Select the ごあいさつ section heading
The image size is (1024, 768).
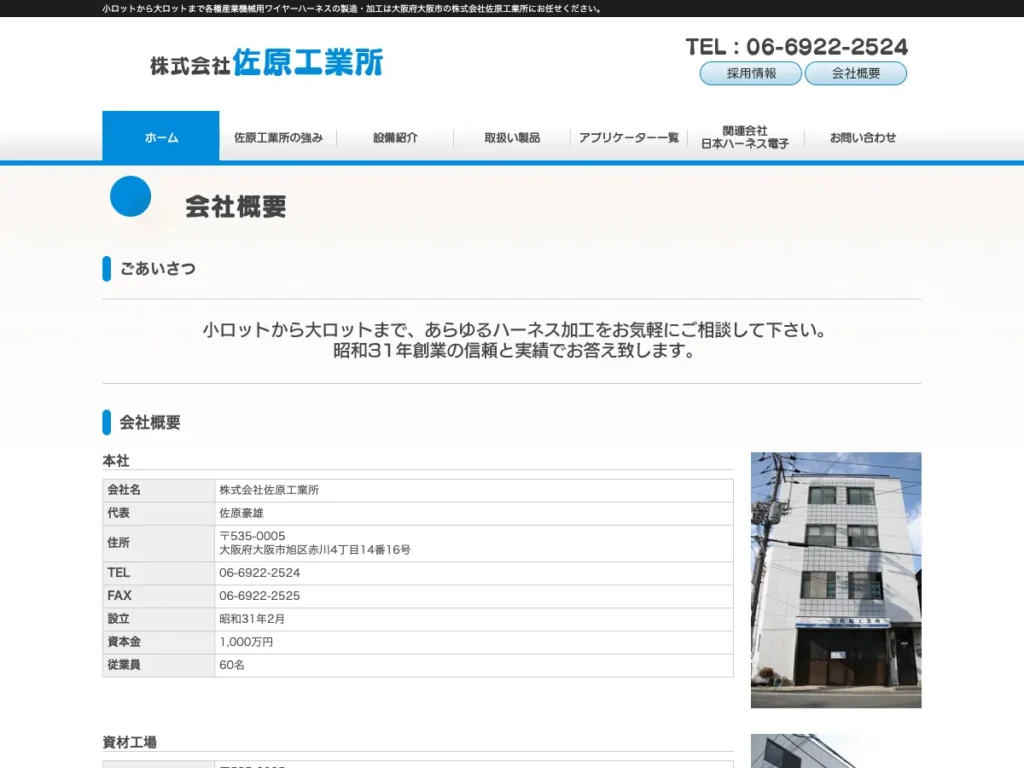(157, 268)
